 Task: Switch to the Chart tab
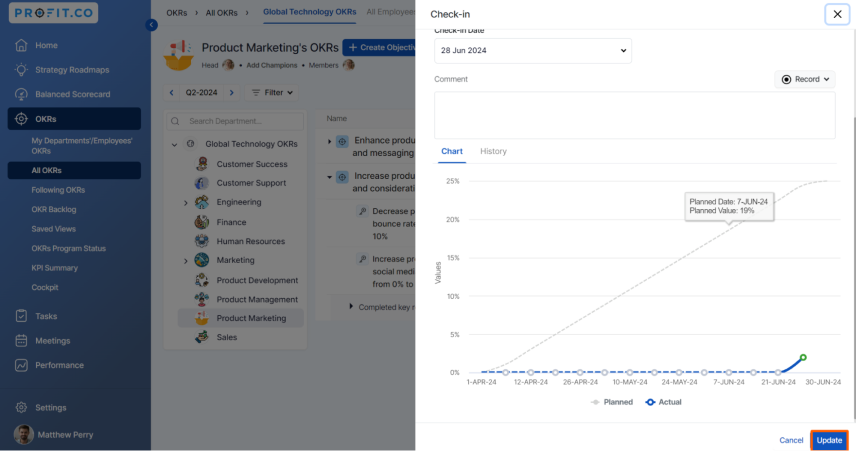point(452,151)
